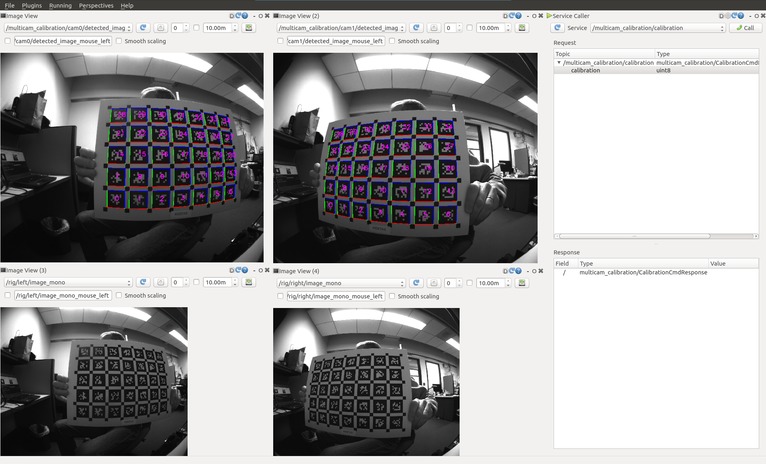Enable Smooth scaling in Image View (3)
Viewport: 766px width, 464px height.
coord(119,295)
